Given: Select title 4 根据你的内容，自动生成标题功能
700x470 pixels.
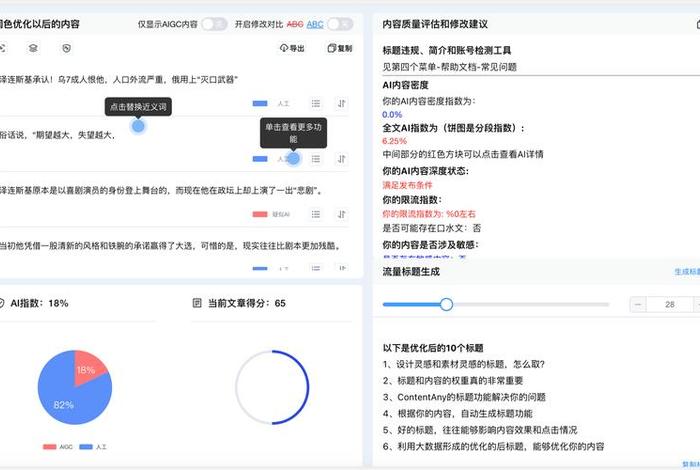Looking at the screenshot, I should [x=457, y=413].
